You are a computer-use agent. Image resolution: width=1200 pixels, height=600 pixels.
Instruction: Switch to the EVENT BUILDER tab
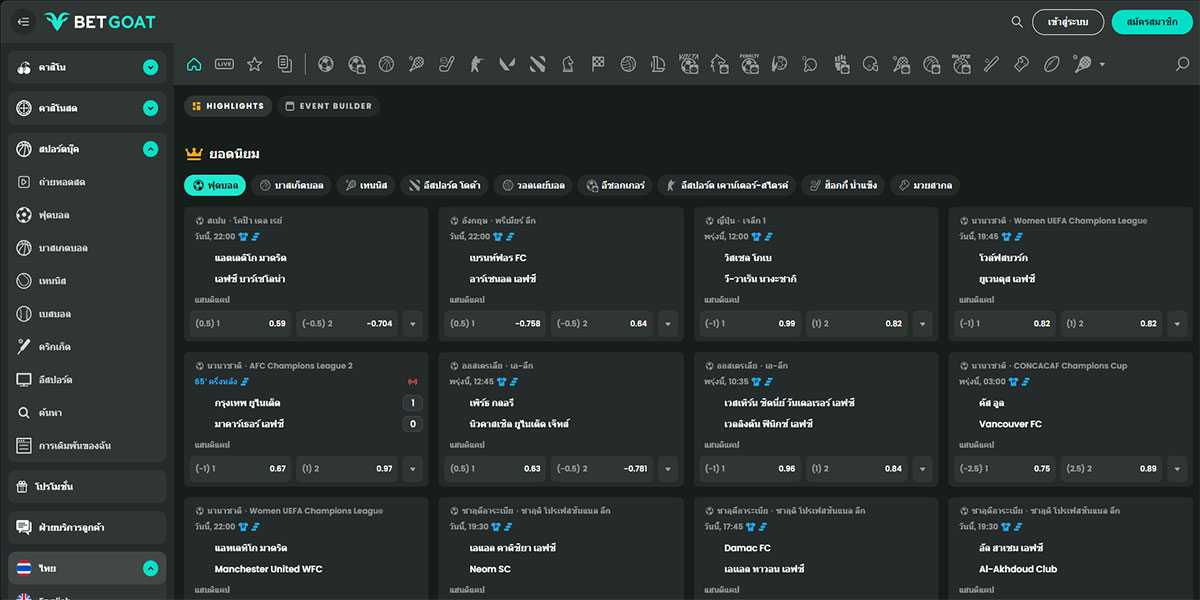click(x=327, y=106)
